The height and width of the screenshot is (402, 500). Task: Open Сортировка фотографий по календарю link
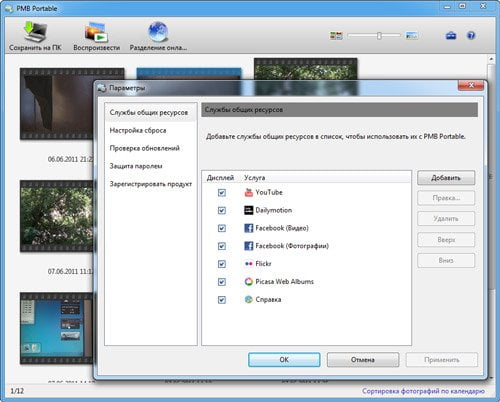[423, 391]
